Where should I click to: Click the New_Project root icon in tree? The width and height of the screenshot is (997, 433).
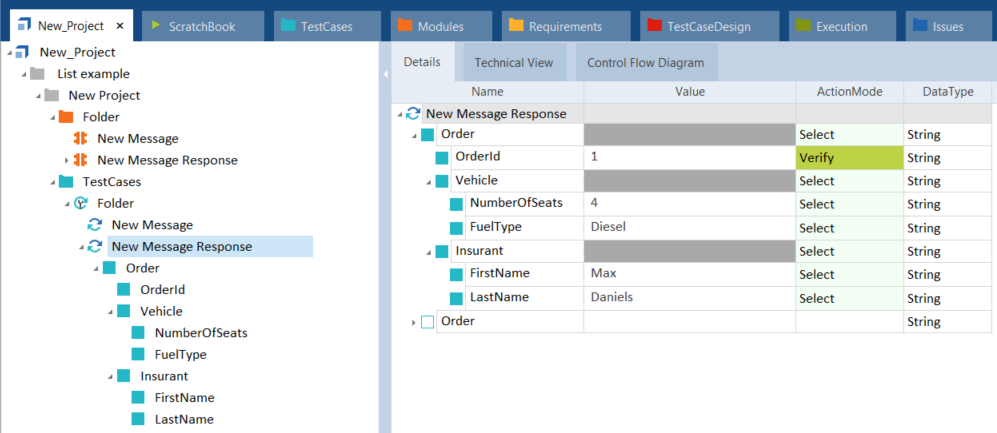[x=23, y=52]
